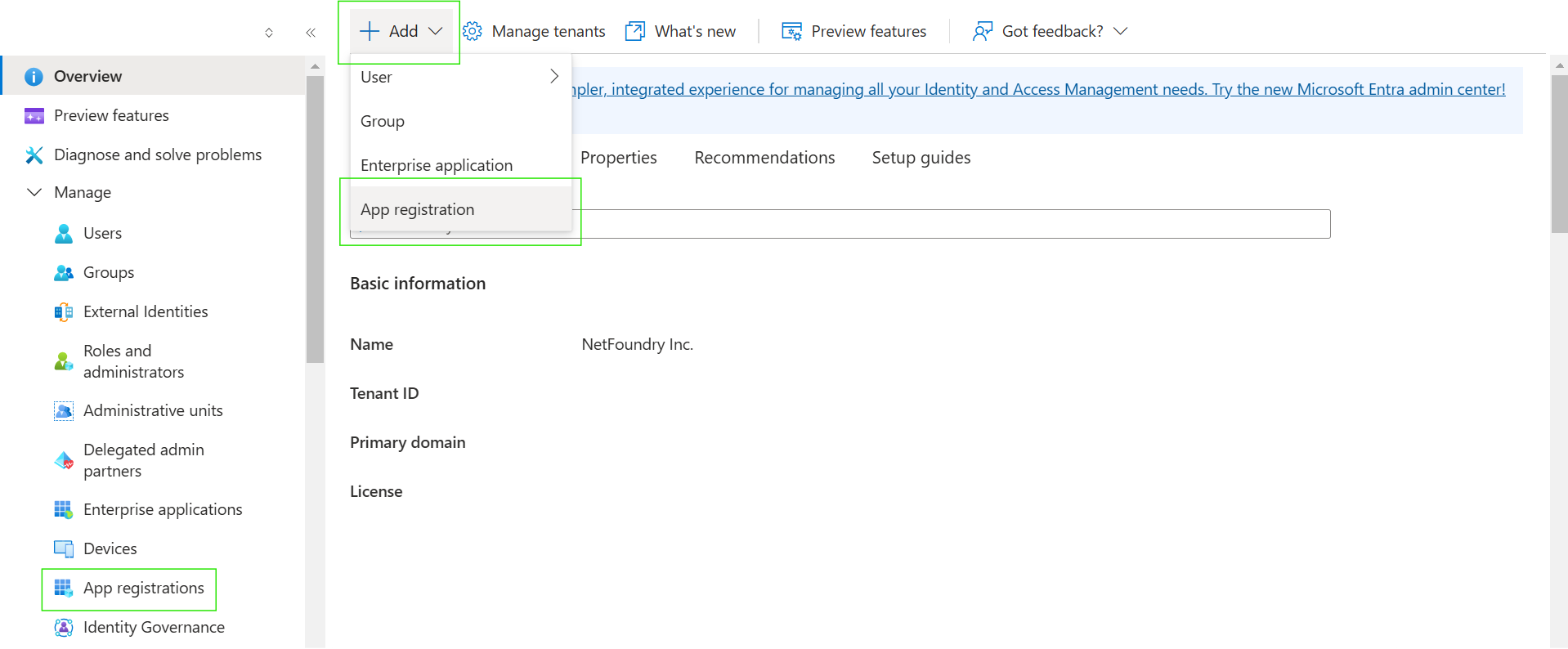Click the Devices icon in sidebar
Image resolution: width=1568 pixels, height=649 pixels.
click(x=64, y=549)
